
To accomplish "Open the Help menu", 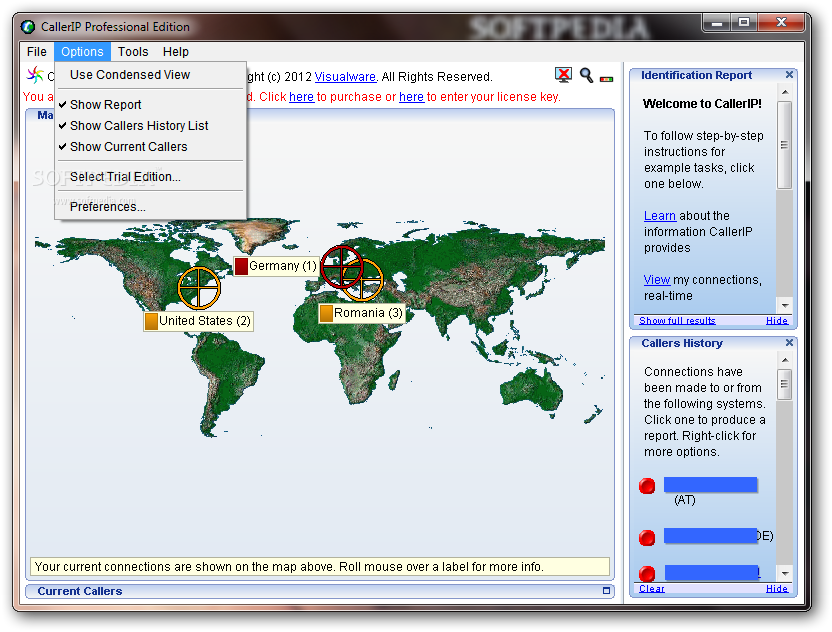I will pyautogui.click(x=176, y=51).
